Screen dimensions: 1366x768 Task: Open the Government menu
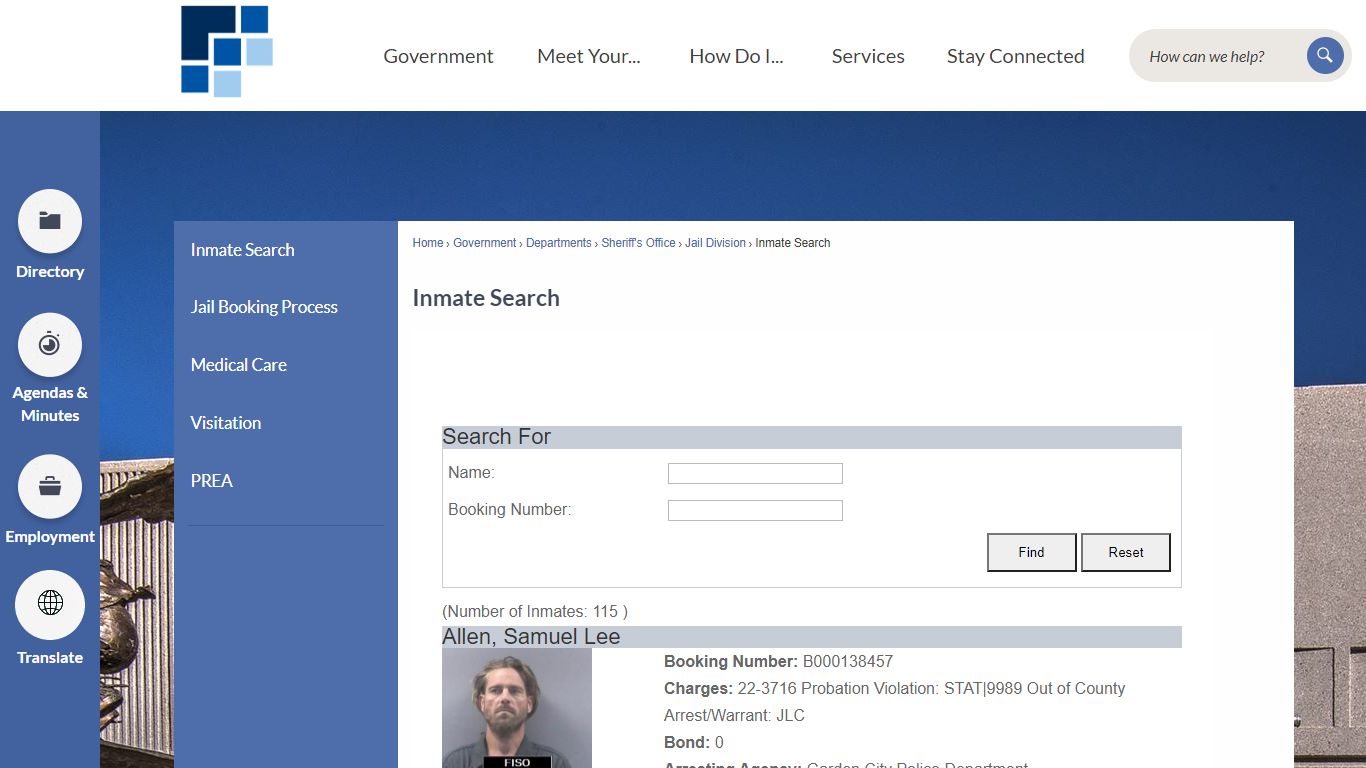[x=438, y=56]
